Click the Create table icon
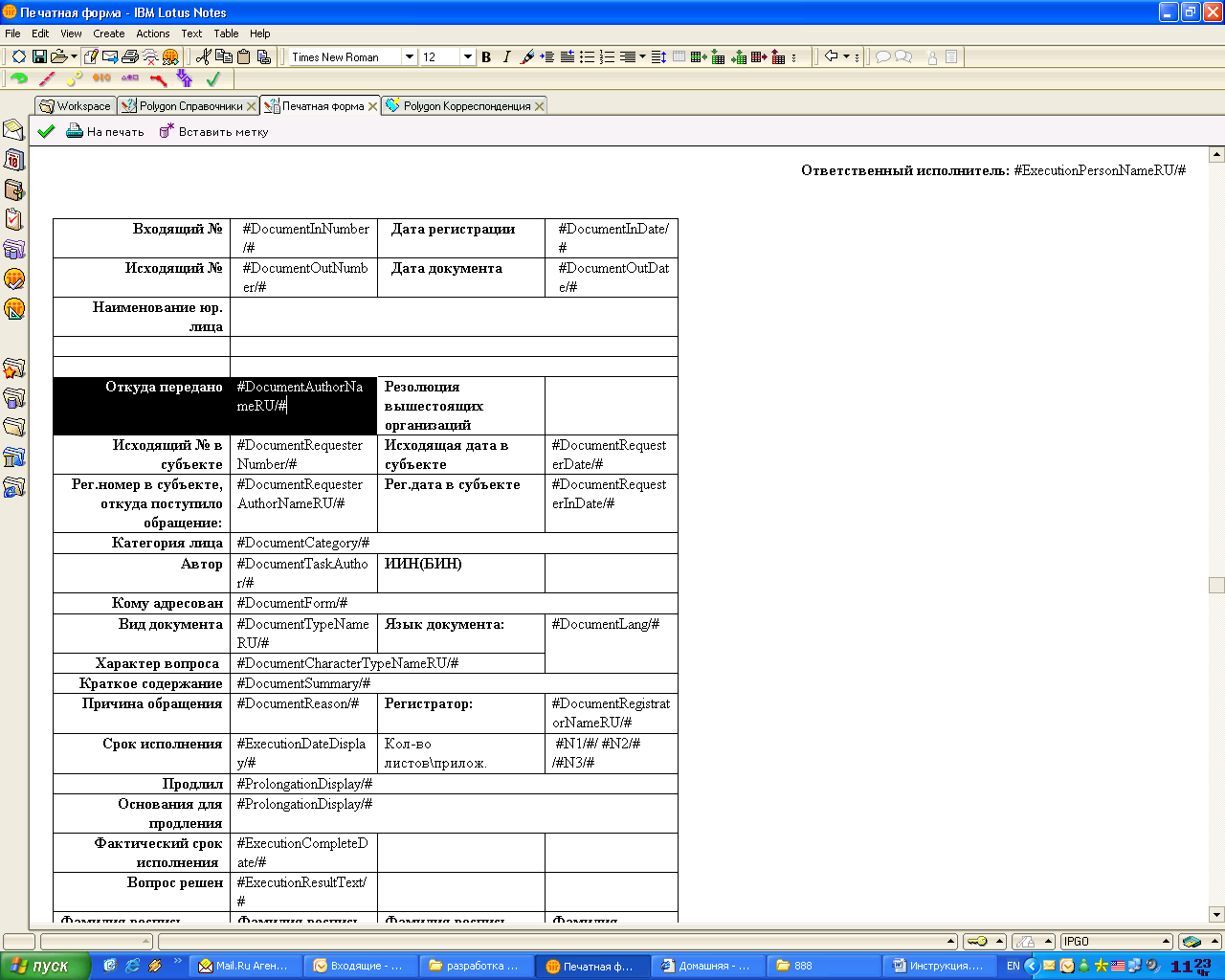This screenshot has height=980, width=1225. click(679, 56)
